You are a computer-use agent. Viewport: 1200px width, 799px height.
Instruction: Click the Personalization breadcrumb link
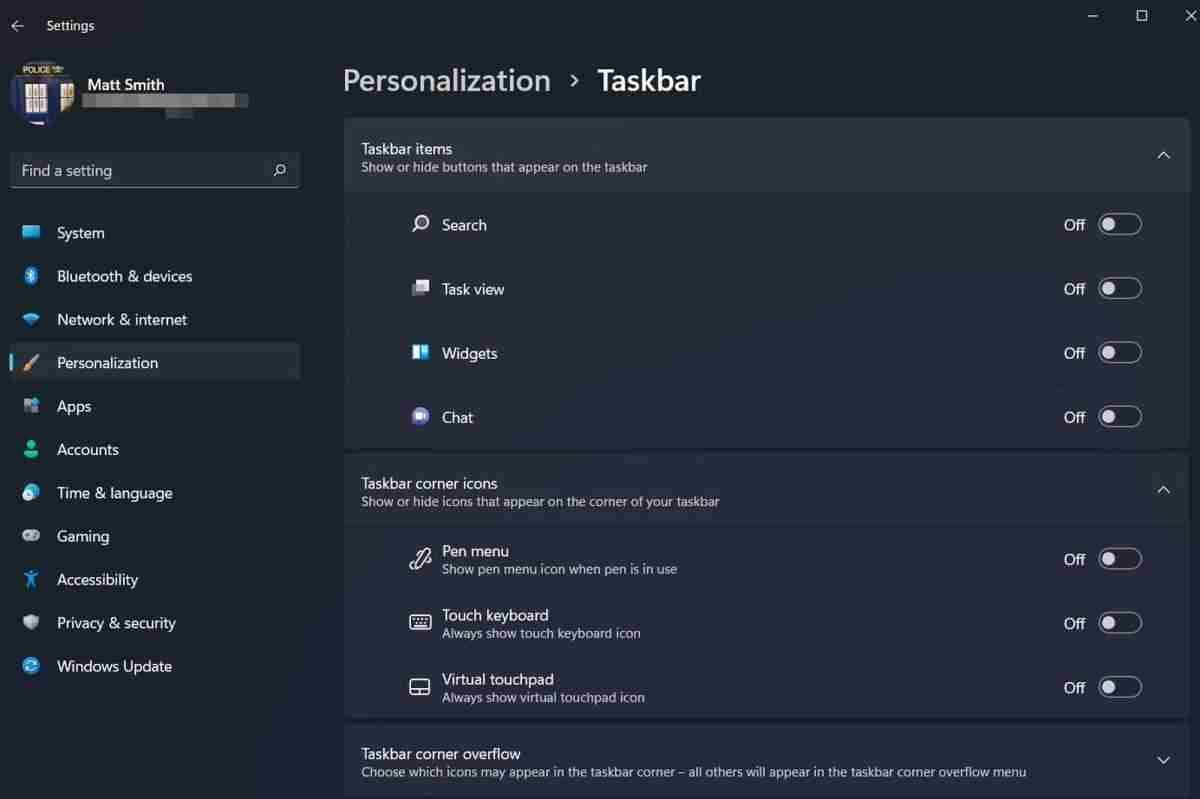coord(446,81)
